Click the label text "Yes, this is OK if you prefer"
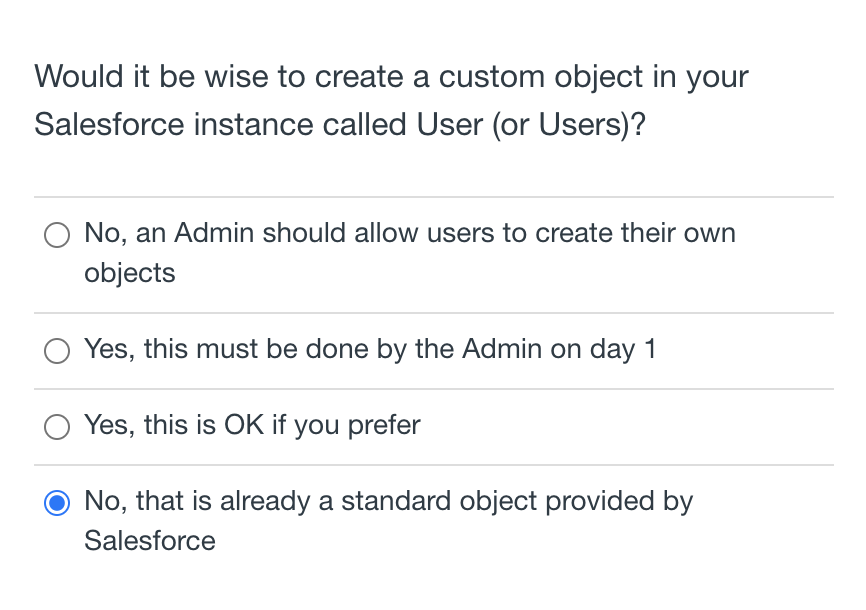 [x=252, y=425]
